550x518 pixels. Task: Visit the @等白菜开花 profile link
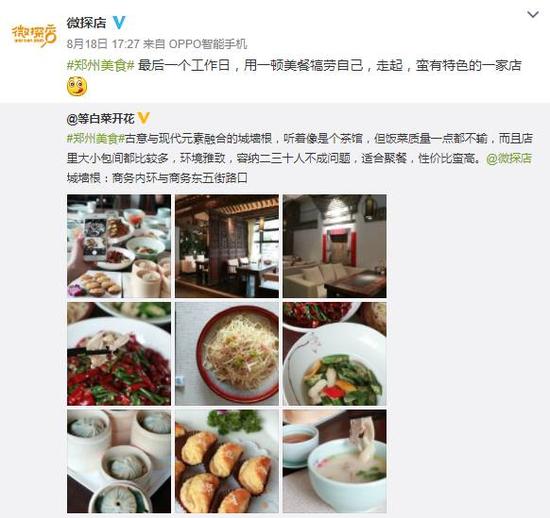pos(100,119)
